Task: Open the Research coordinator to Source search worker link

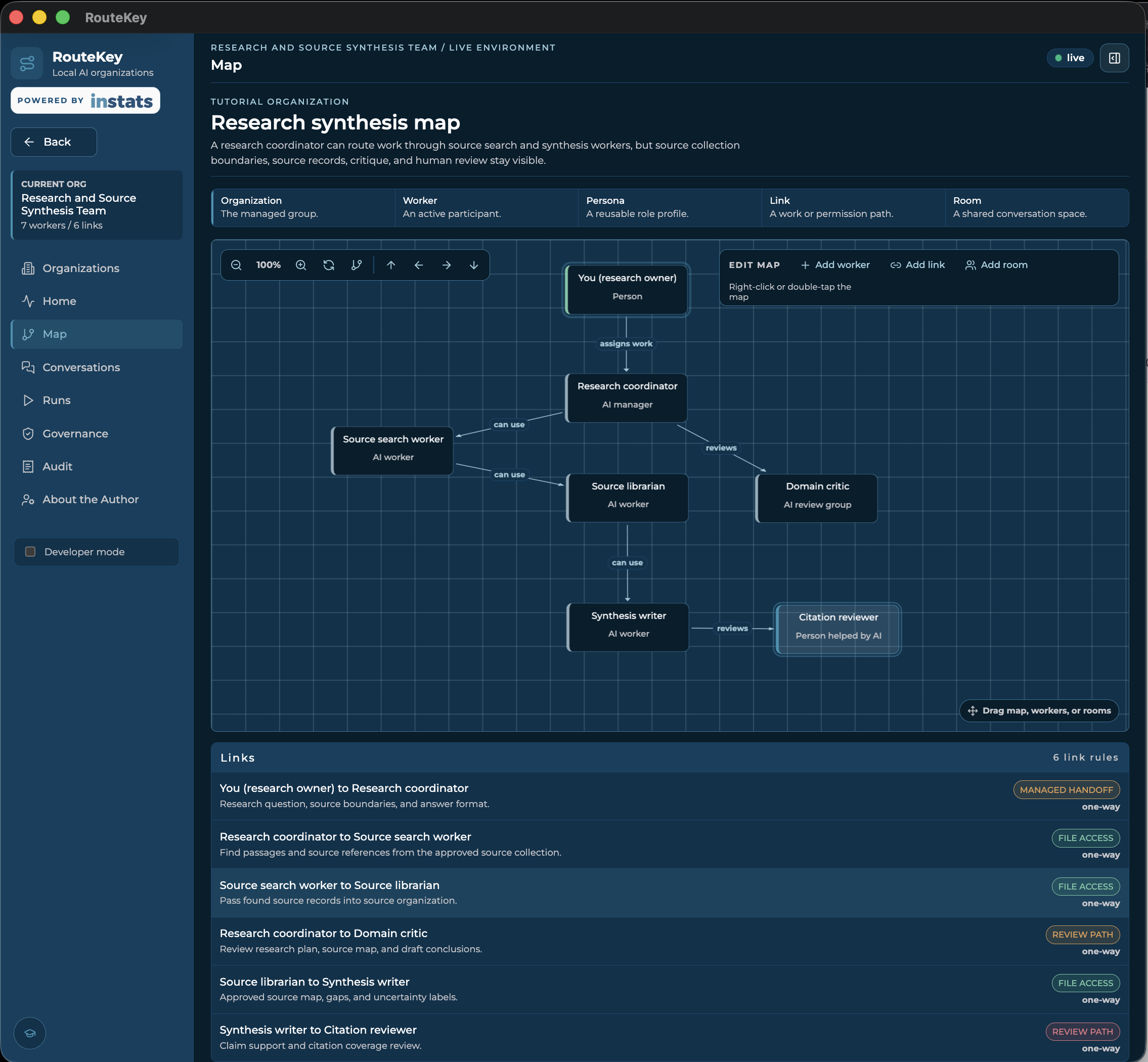Action: point(670,844)
